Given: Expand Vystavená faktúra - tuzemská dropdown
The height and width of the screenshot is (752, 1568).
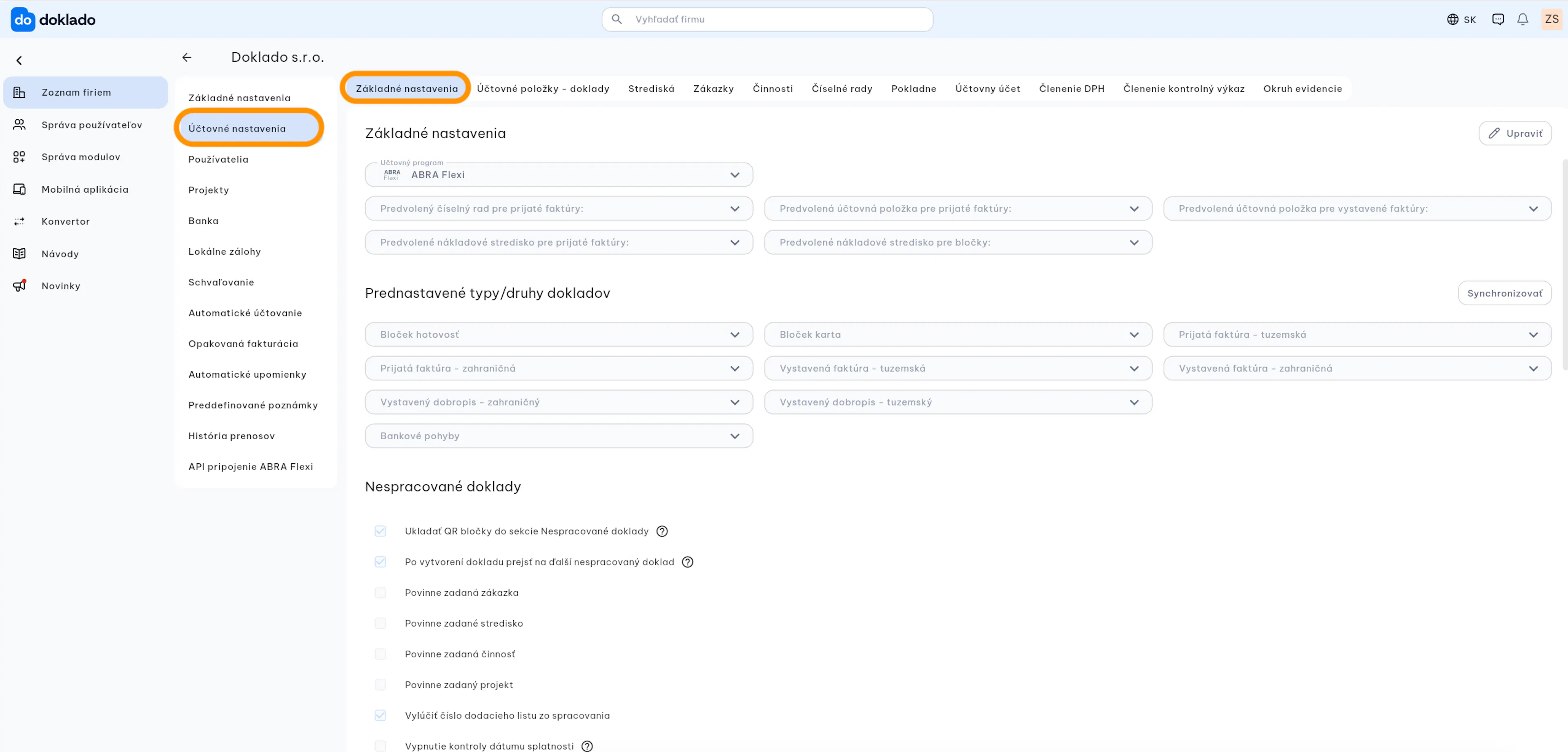Looking at the screenshot, I should pos(958,369).
